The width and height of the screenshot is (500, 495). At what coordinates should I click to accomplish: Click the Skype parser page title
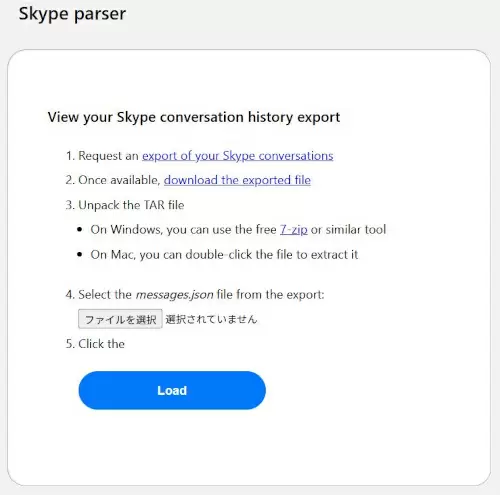[72, 14]
